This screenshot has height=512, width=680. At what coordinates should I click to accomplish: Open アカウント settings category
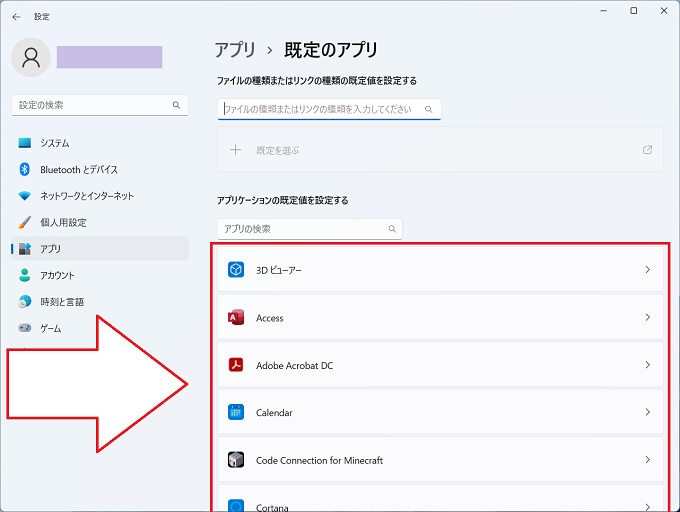(x=100, y=275)
